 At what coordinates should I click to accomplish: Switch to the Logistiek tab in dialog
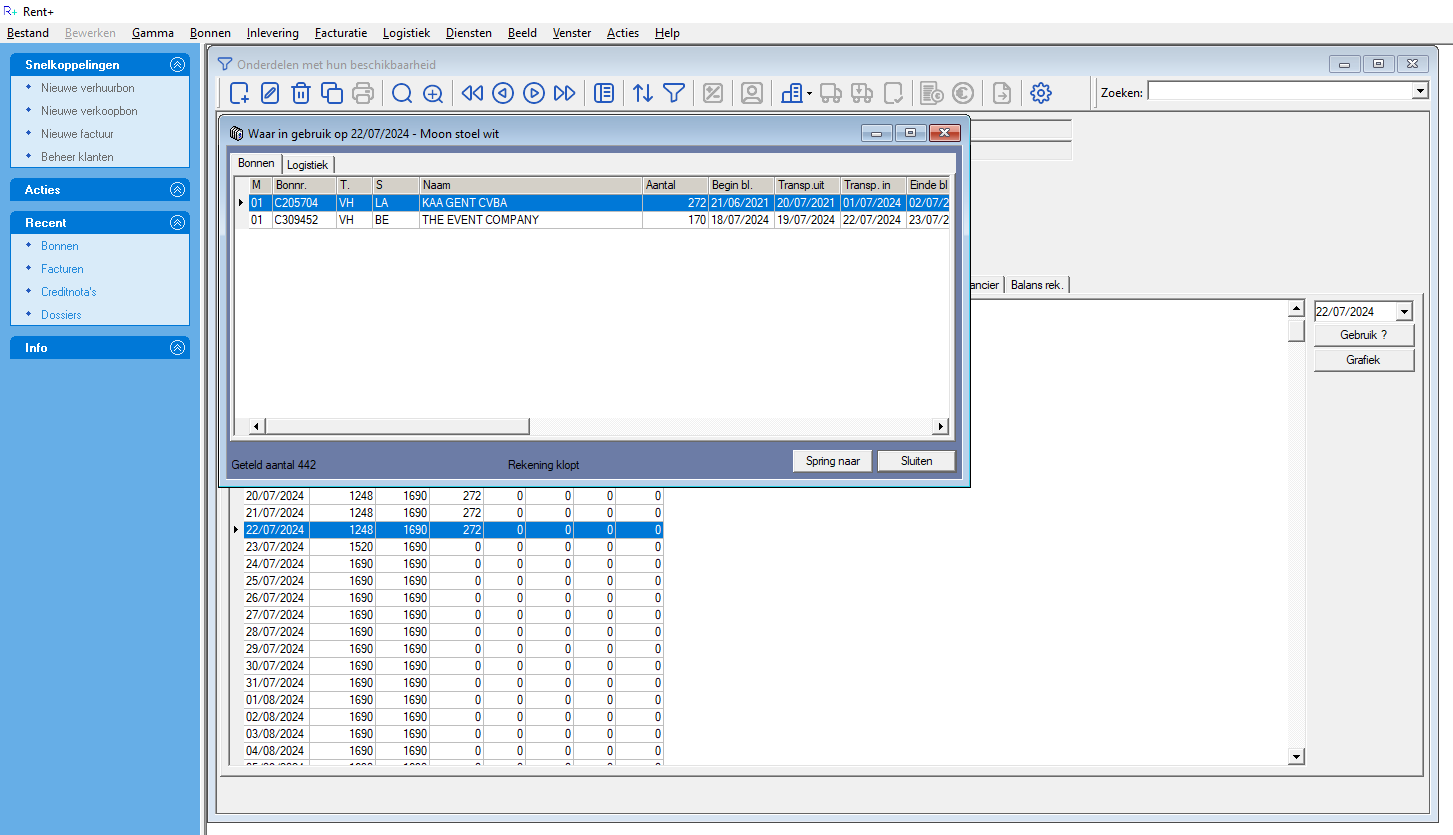(x=308, y=164)
